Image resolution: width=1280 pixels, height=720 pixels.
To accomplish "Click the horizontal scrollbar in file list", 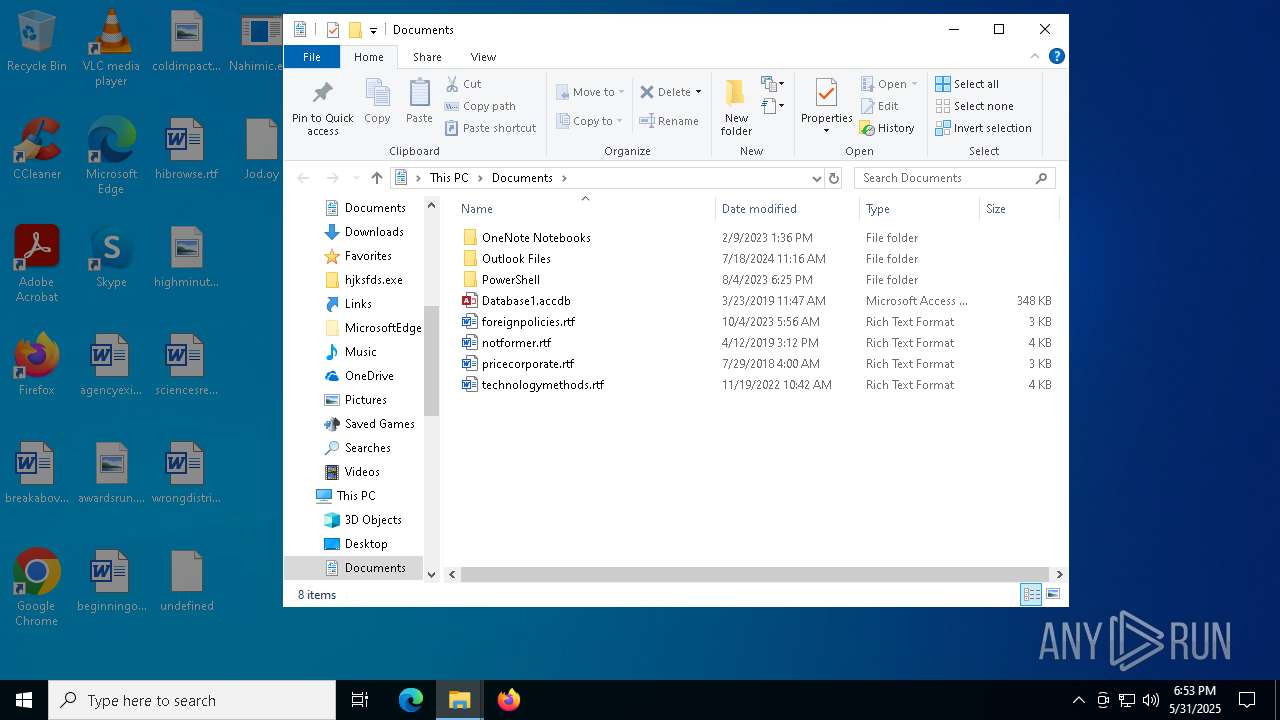I will click(756, 574).
